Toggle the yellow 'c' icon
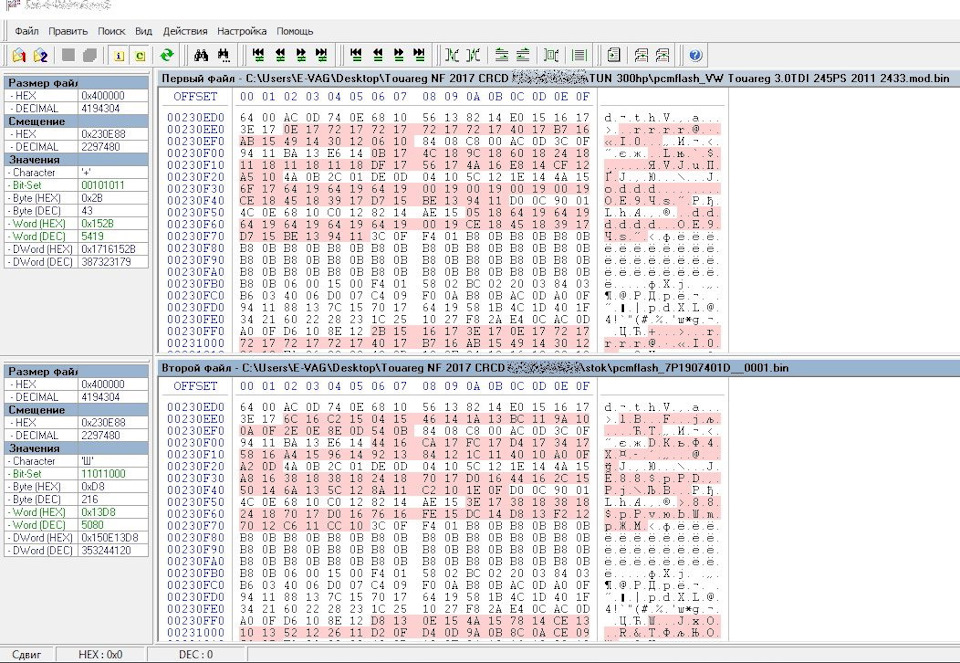 [140, 56]
